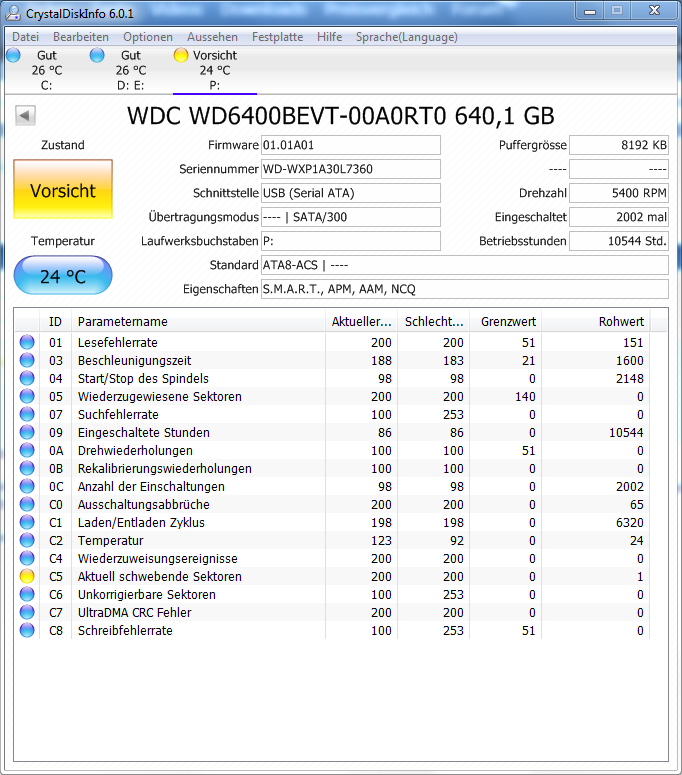The height and width of the screenshot is (775, 682).
Task: Click status orb of Lesefehlerrate row
Action: click(x=27, y=342)
